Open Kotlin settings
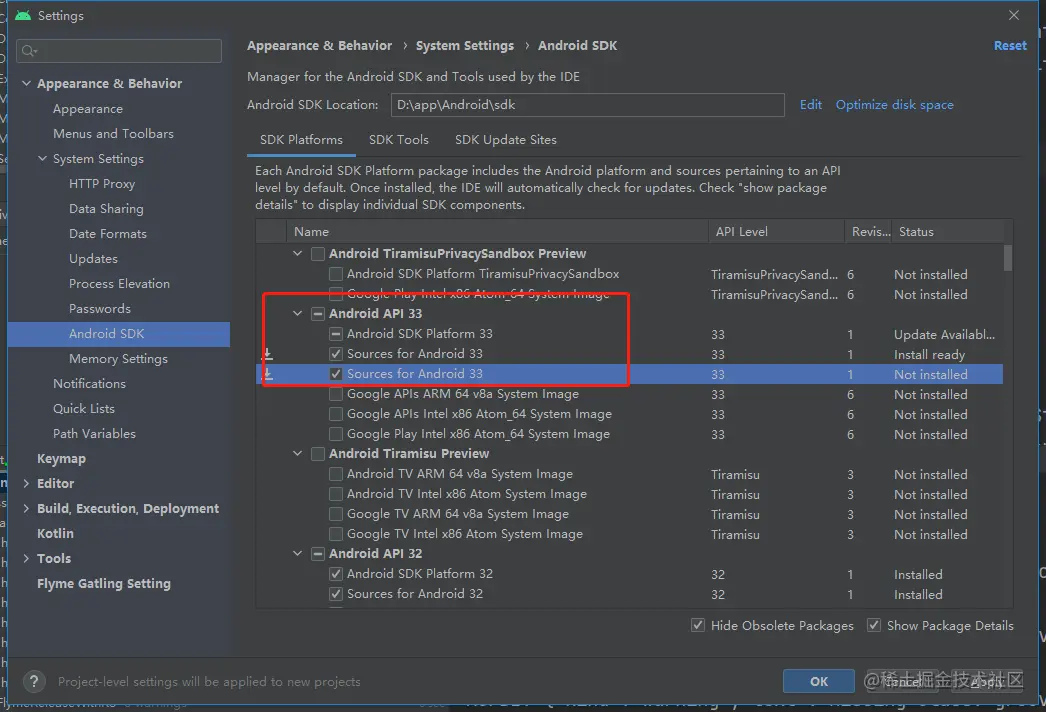The image size is (1046, 712). coord(55,534)
